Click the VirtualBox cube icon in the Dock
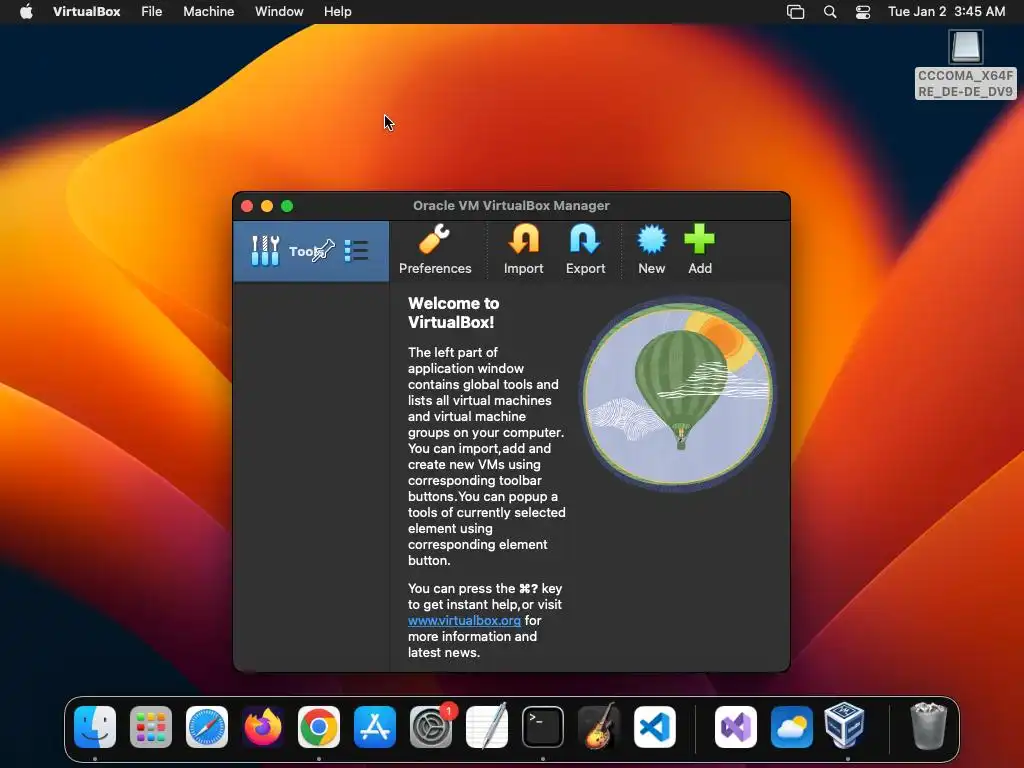Viewport: 1024px width, 768px height. [845, 726]
